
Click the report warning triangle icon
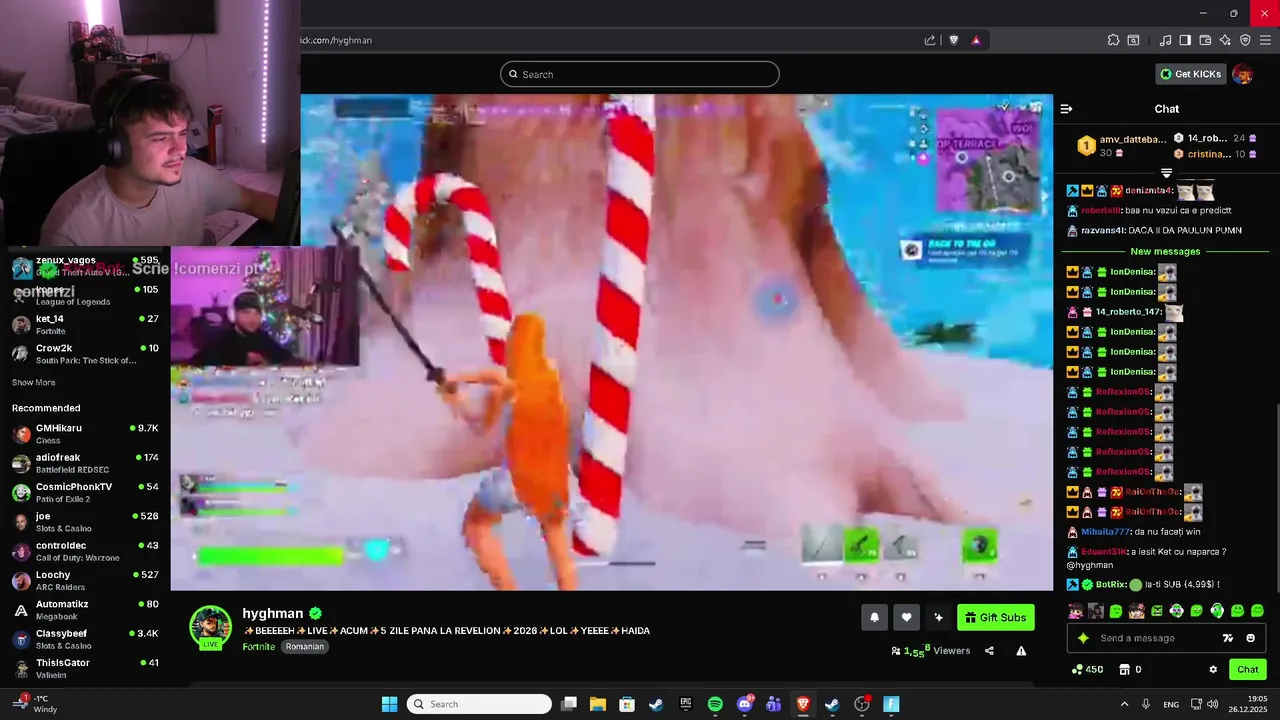1021,651
